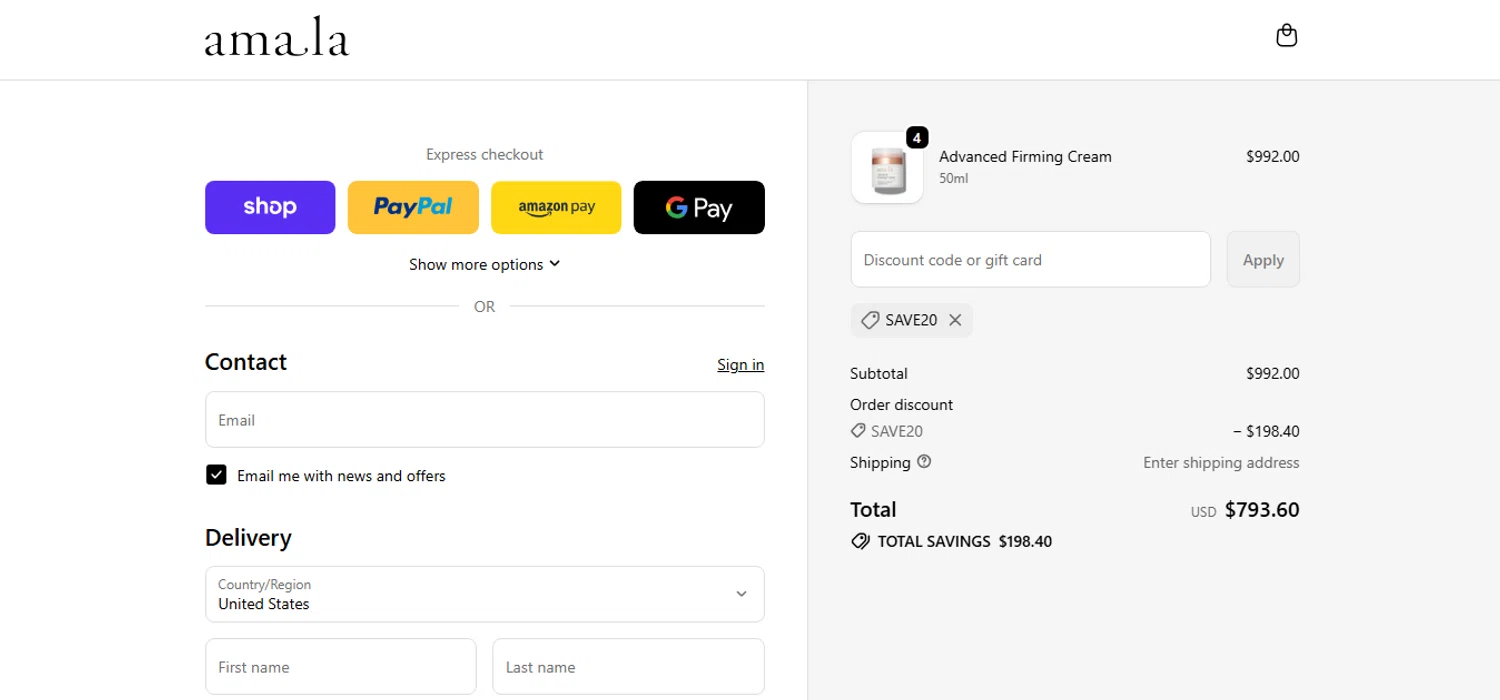Viewport: 1500px width, 700px height.
Task: Click the quantity badge showing 4
Action: click(x=917, y=138)
